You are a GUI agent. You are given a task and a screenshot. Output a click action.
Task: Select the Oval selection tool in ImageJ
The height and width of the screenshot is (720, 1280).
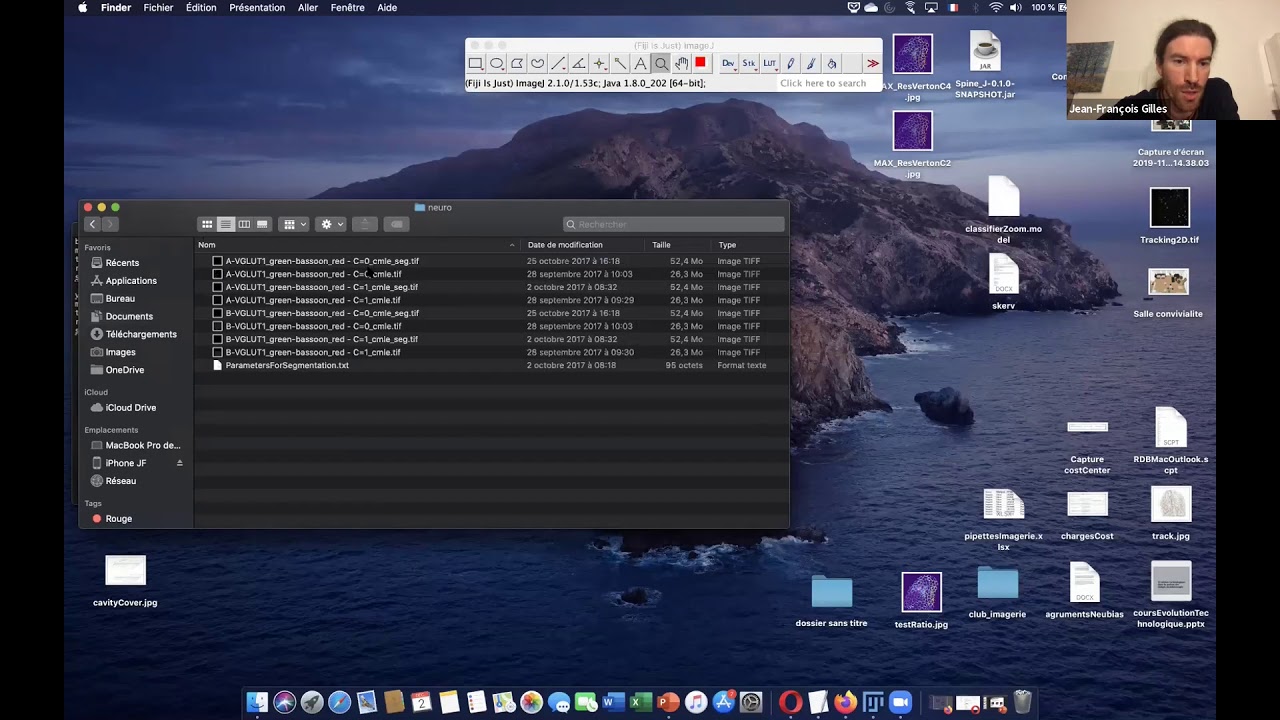click(x=496, y=63)
